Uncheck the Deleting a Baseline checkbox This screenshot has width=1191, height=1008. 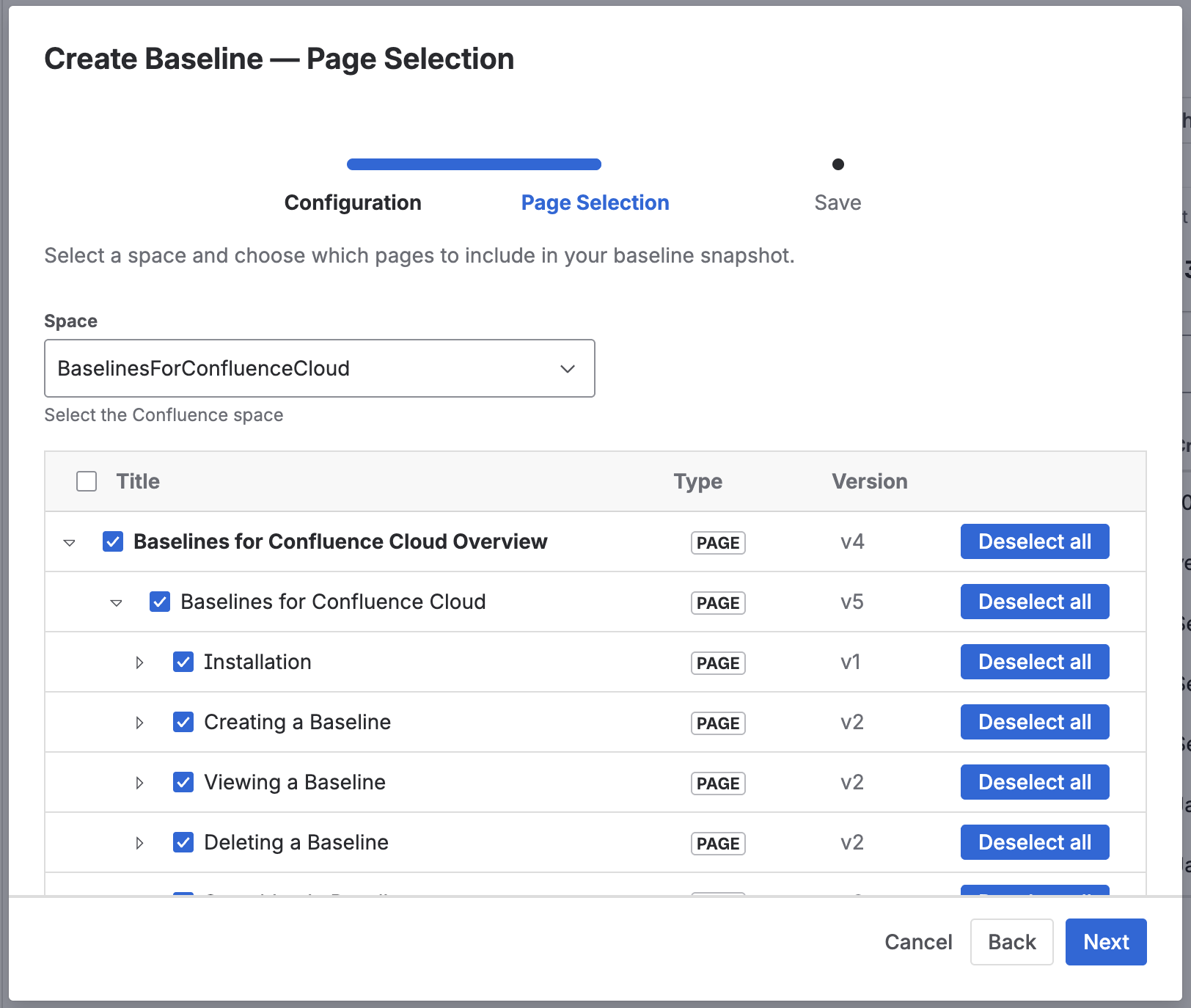[183, 842]
